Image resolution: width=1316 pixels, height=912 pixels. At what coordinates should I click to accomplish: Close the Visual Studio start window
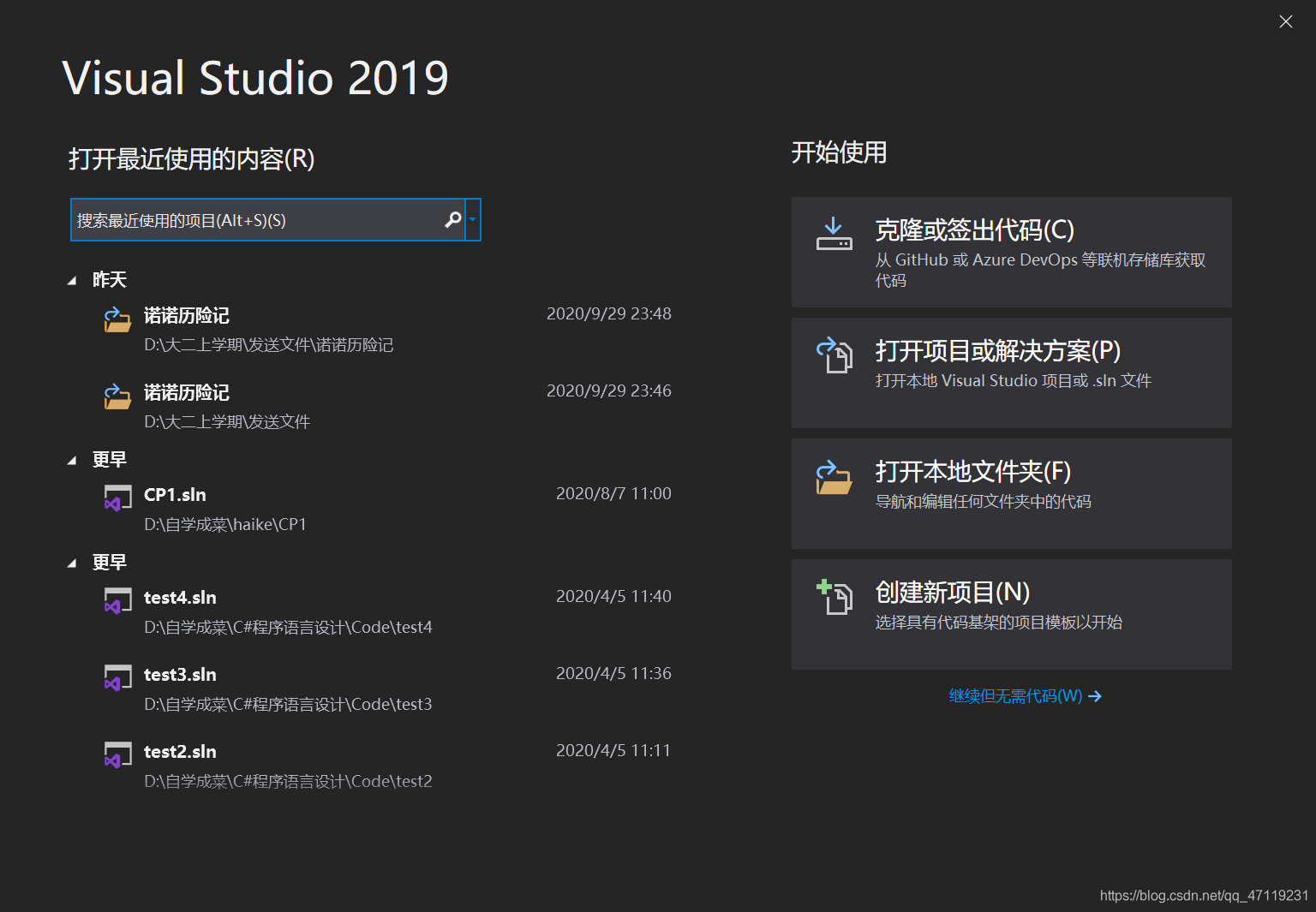pos(1286,21)
